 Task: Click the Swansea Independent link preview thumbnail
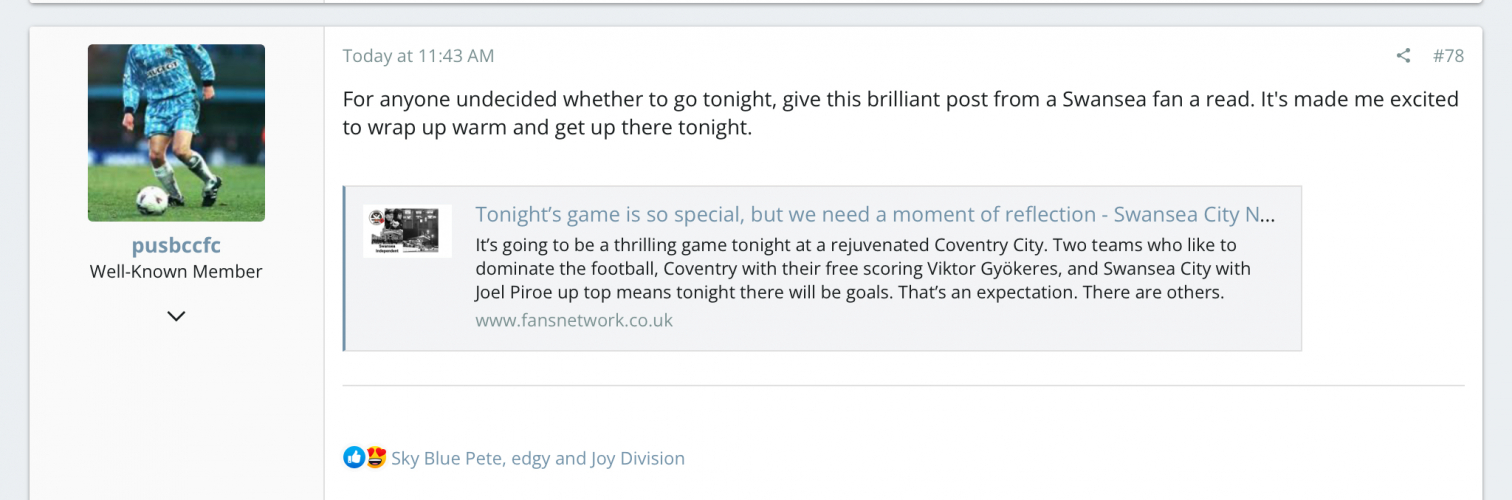tap(407, 231)
